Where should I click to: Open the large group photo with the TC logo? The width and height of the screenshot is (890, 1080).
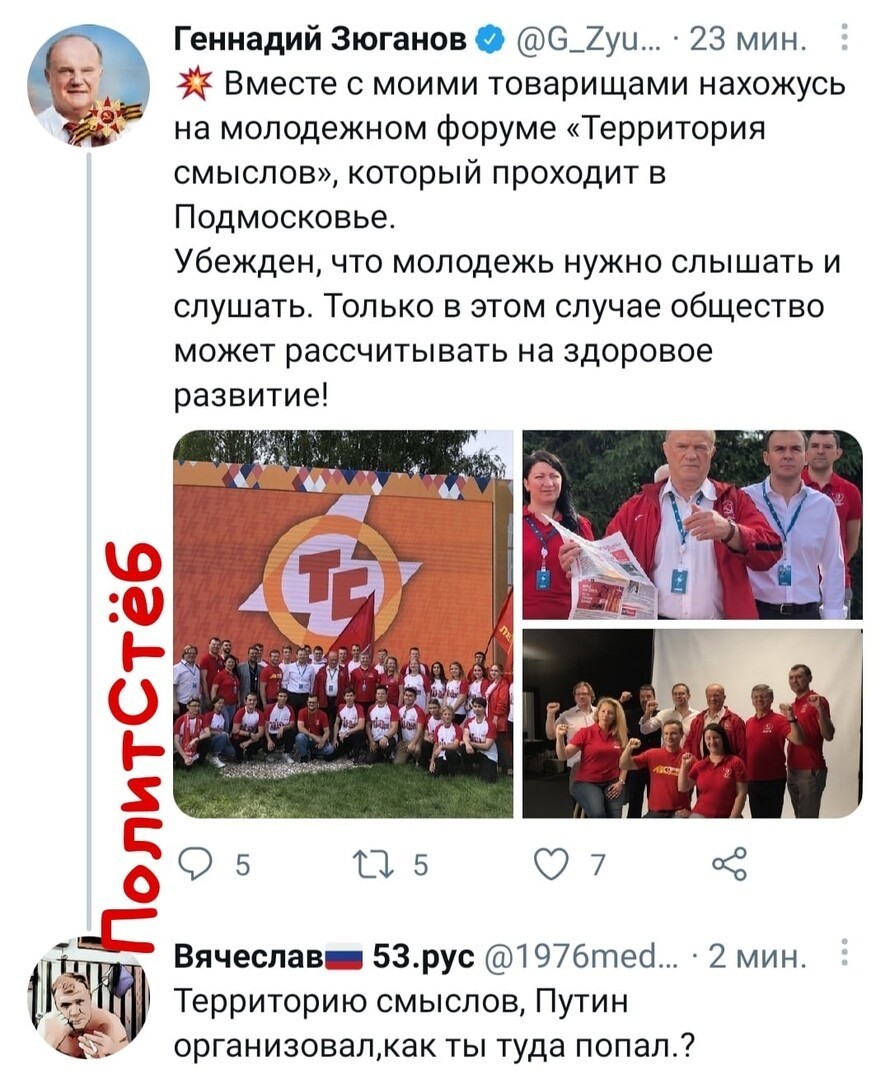343,624
